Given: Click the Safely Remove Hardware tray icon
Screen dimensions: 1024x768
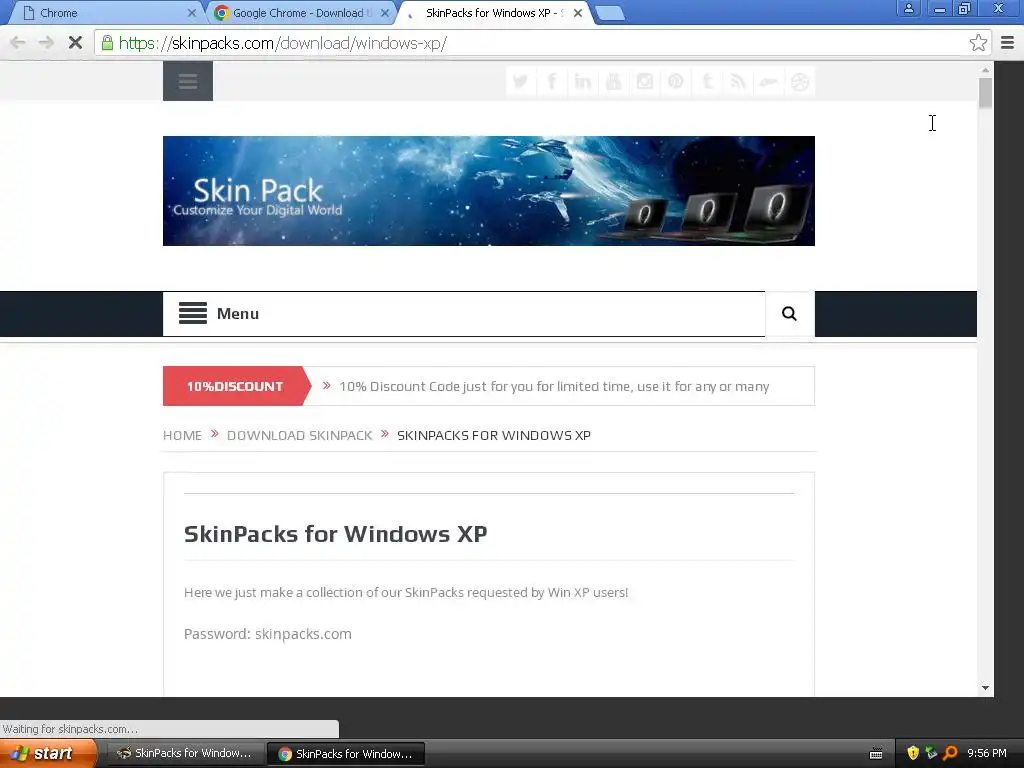Looking at the screenshot, I should coord(931,753).
